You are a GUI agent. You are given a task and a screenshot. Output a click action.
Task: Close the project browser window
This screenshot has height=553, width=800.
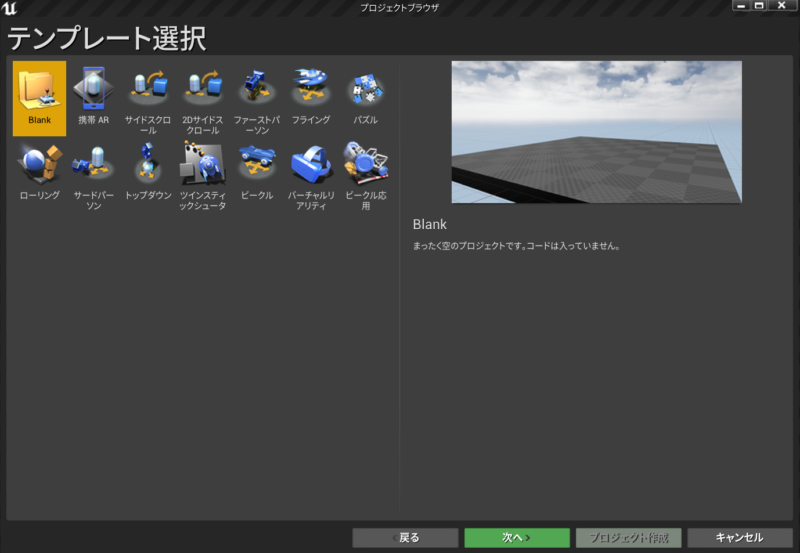781,6
